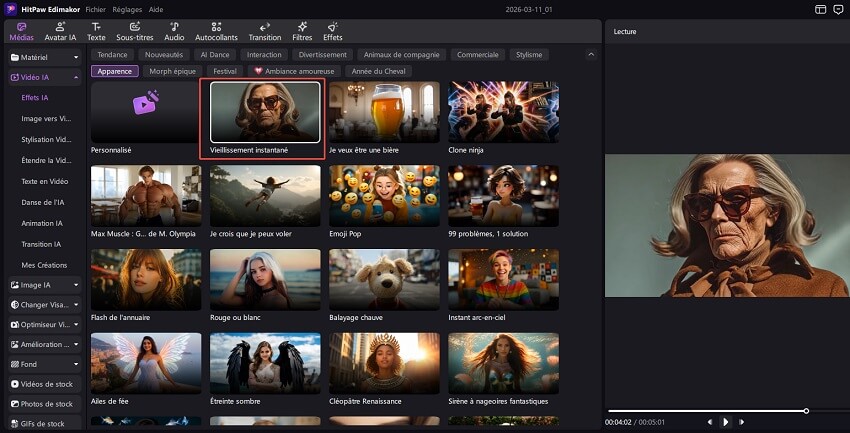Open Étendre la Vidéo in sidebar
The width and height of the screenshot is (850, 433).
(x=46, y=160)
